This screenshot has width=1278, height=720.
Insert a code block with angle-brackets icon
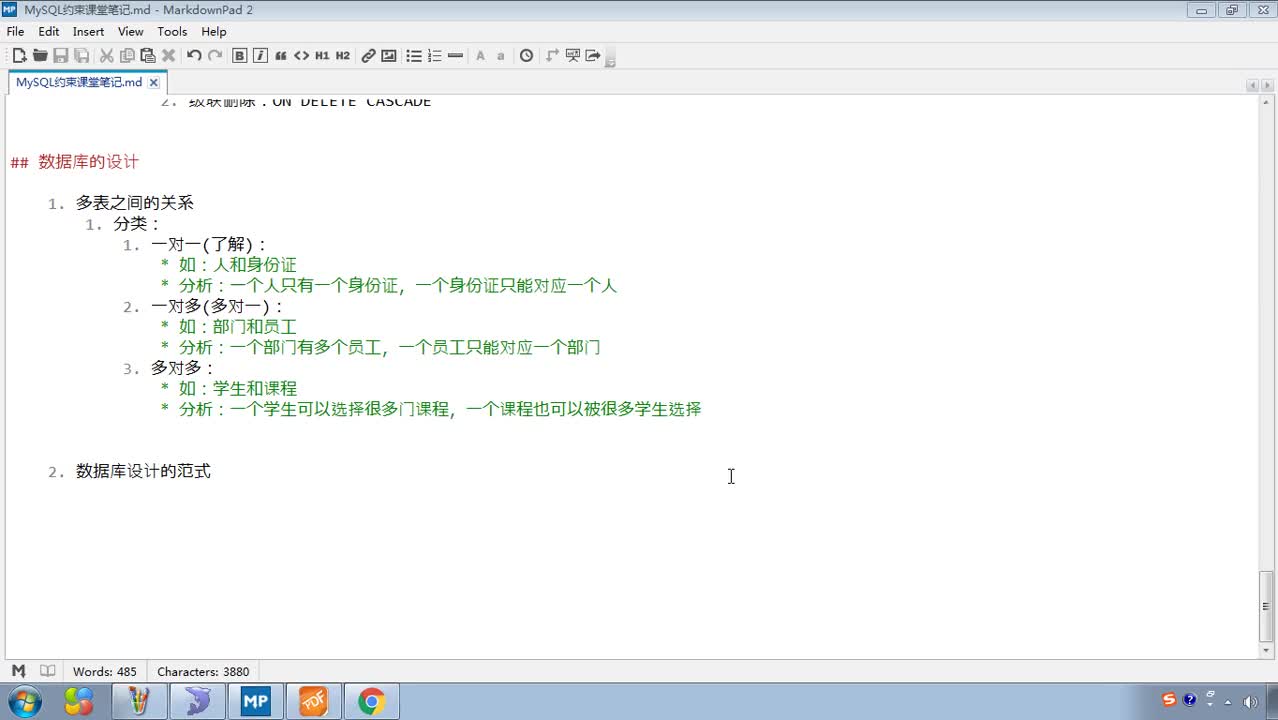(x=301, y=56)
